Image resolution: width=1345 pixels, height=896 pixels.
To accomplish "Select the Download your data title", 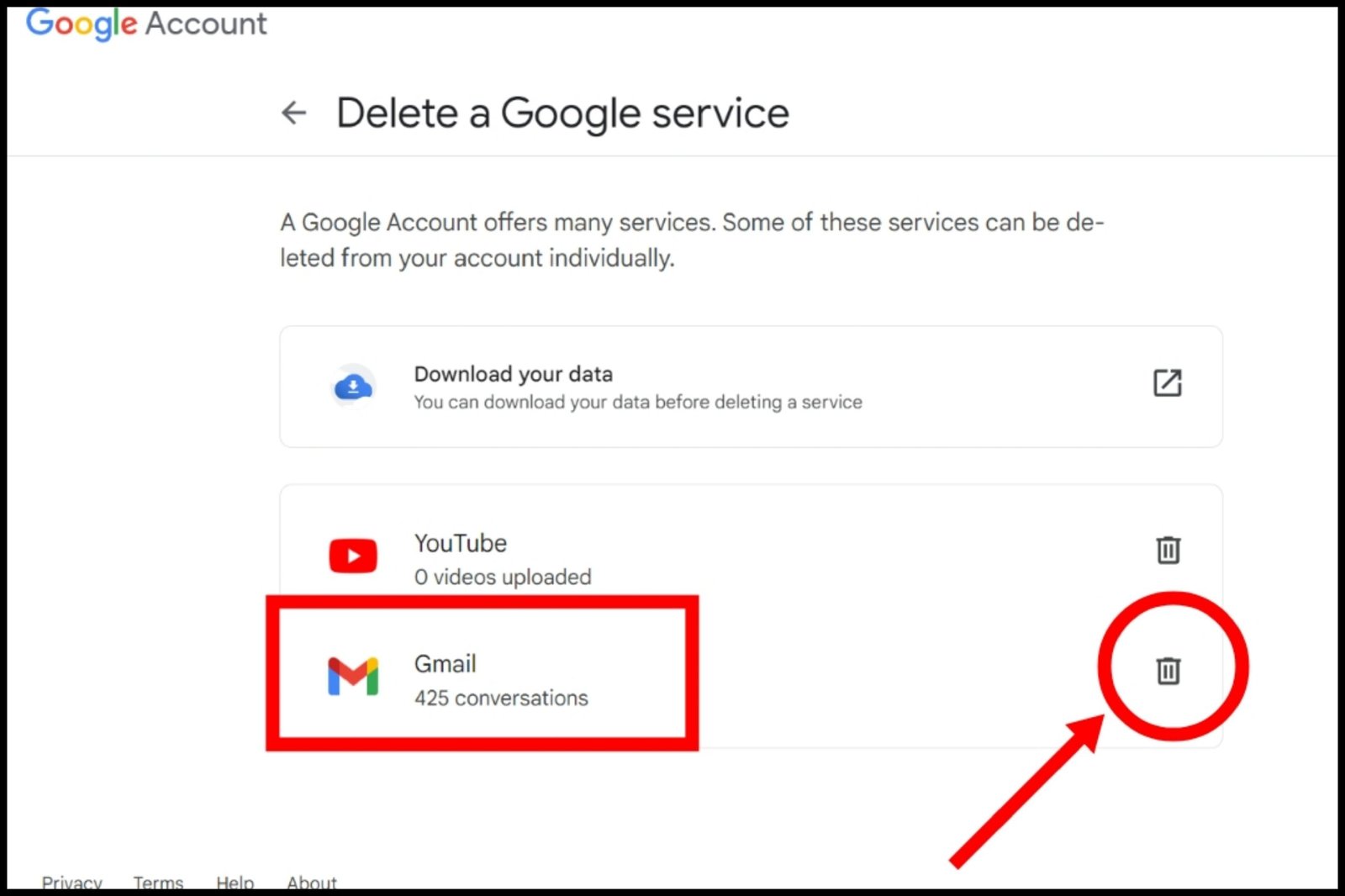I will pyautogui.click(x=514, y=374).
